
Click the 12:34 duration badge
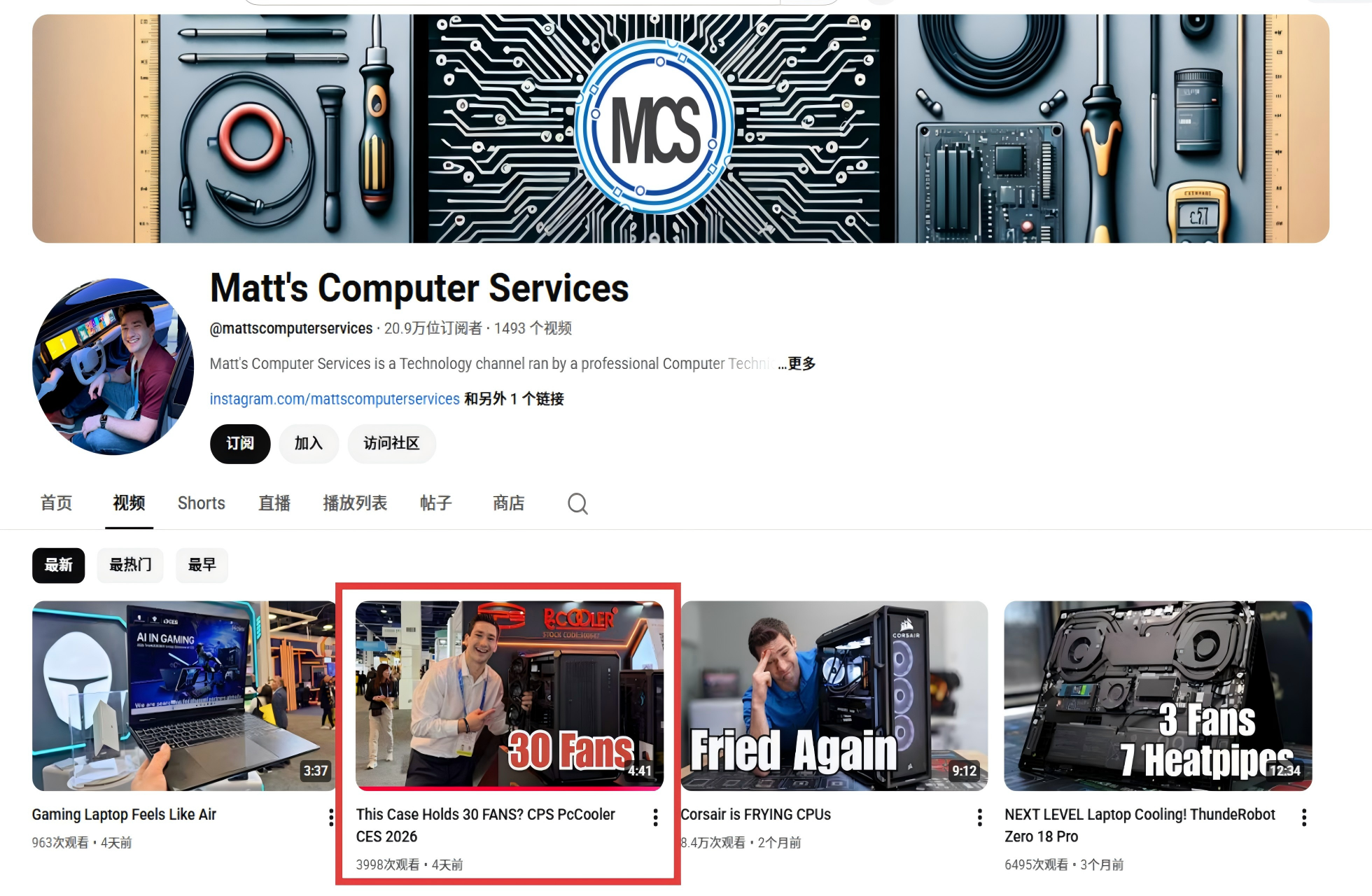click(1284, 771)
